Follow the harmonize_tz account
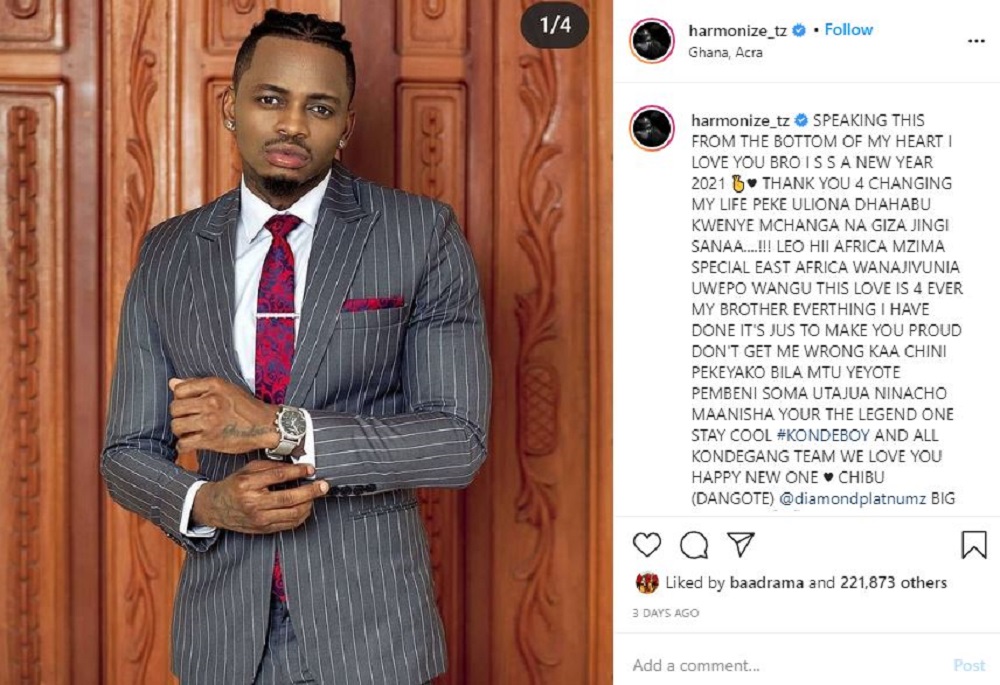This screenshot has height=685, width=1000. tap(848, 29)
